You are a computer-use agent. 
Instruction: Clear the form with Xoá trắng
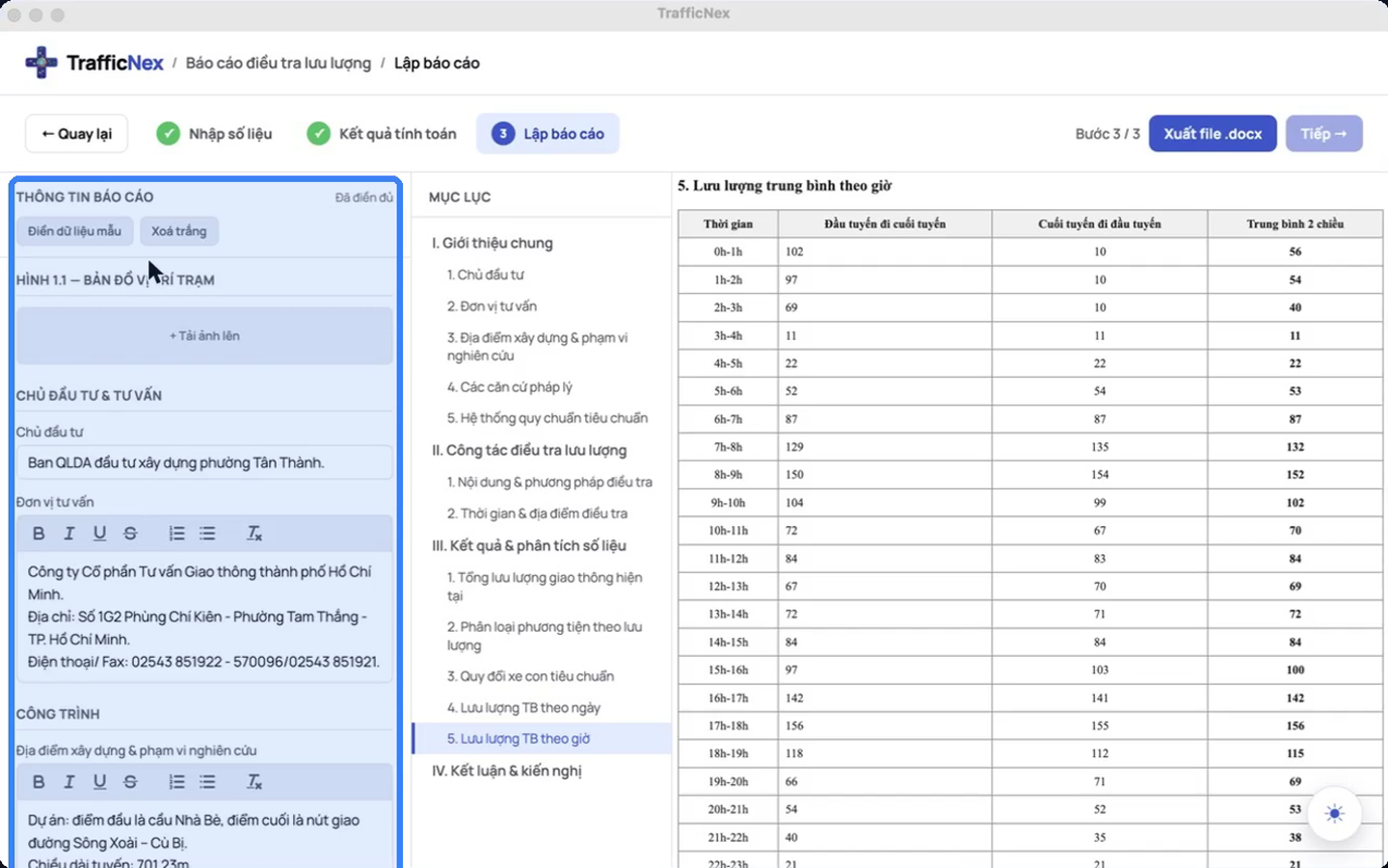point(179,231)
